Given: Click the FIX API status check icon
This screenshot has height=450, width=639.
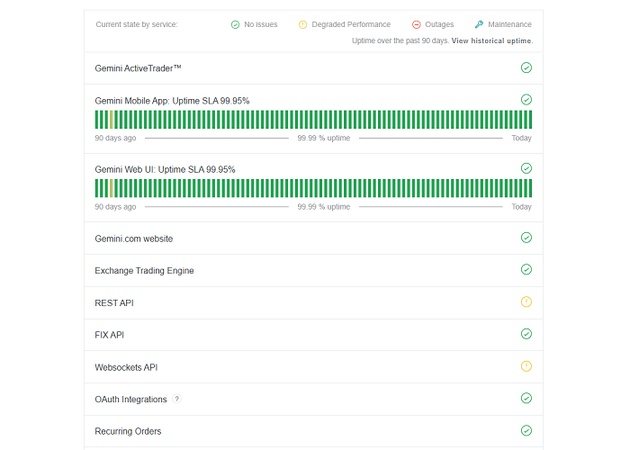Looking at the screenshot, I should click(526, 334).
